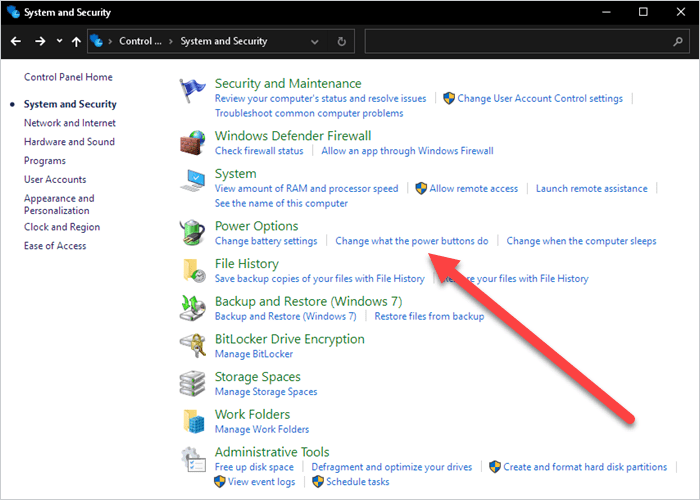This screenshot has width=700, height=500.
Task: Click the Power Options battery icon
Action: coord(192,233)
